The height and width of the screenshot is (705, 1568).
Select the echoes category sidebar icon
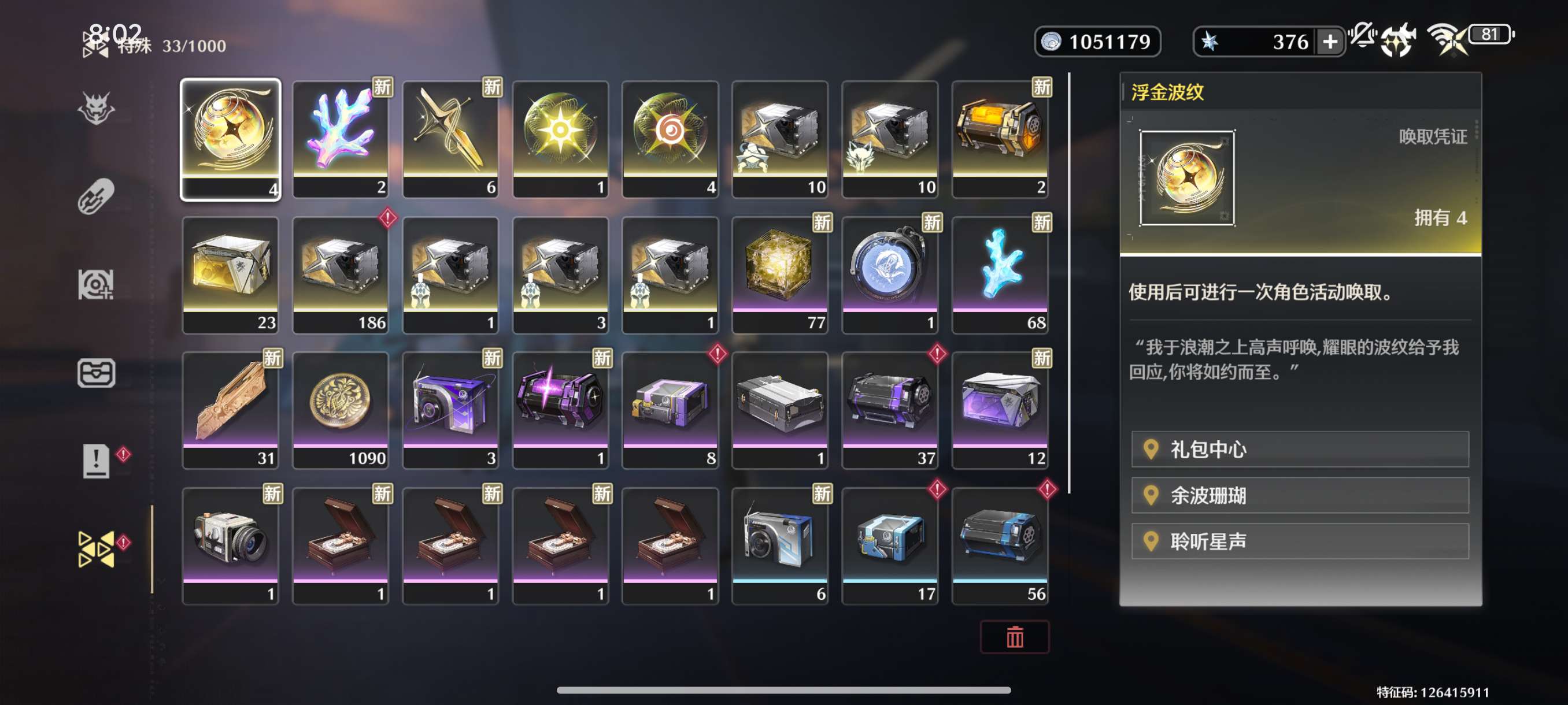[x=96, y=285]
